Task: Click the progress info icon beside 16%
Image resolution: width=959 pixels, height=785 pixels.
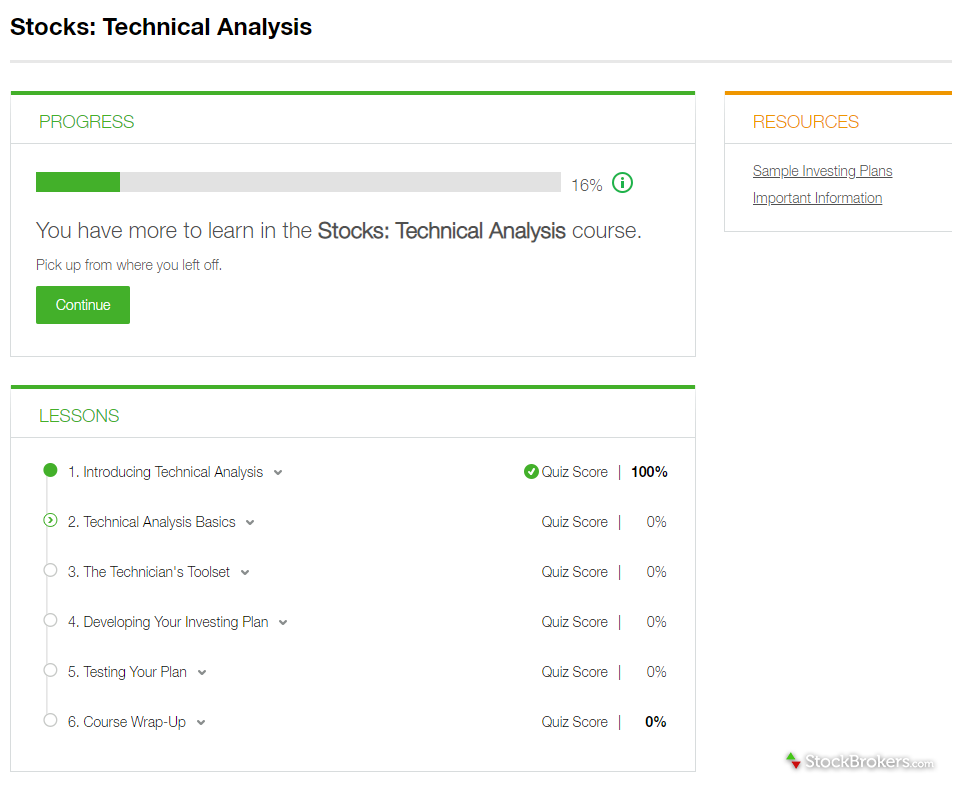Action: tap(622, 183)
